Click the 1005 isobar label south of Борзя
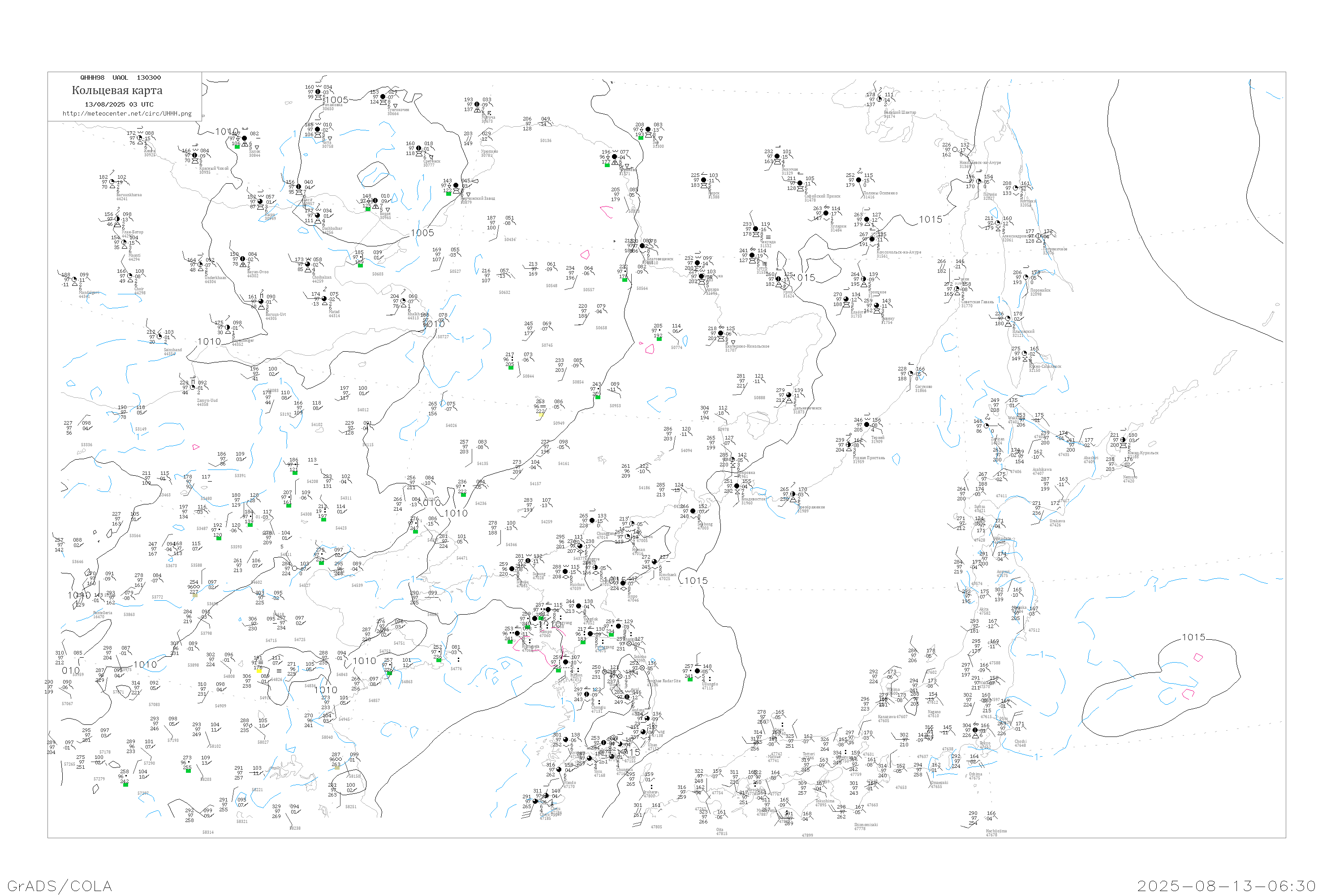The height and width of the screenshot is (896, 1344). coord(422,233)
